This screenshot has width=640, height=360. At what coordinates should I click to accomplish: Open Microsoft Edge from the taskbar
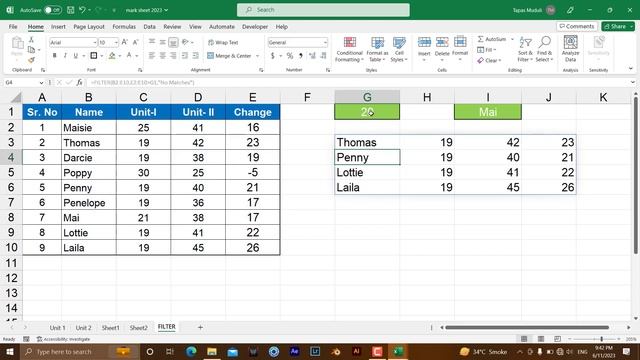(191, 351)
